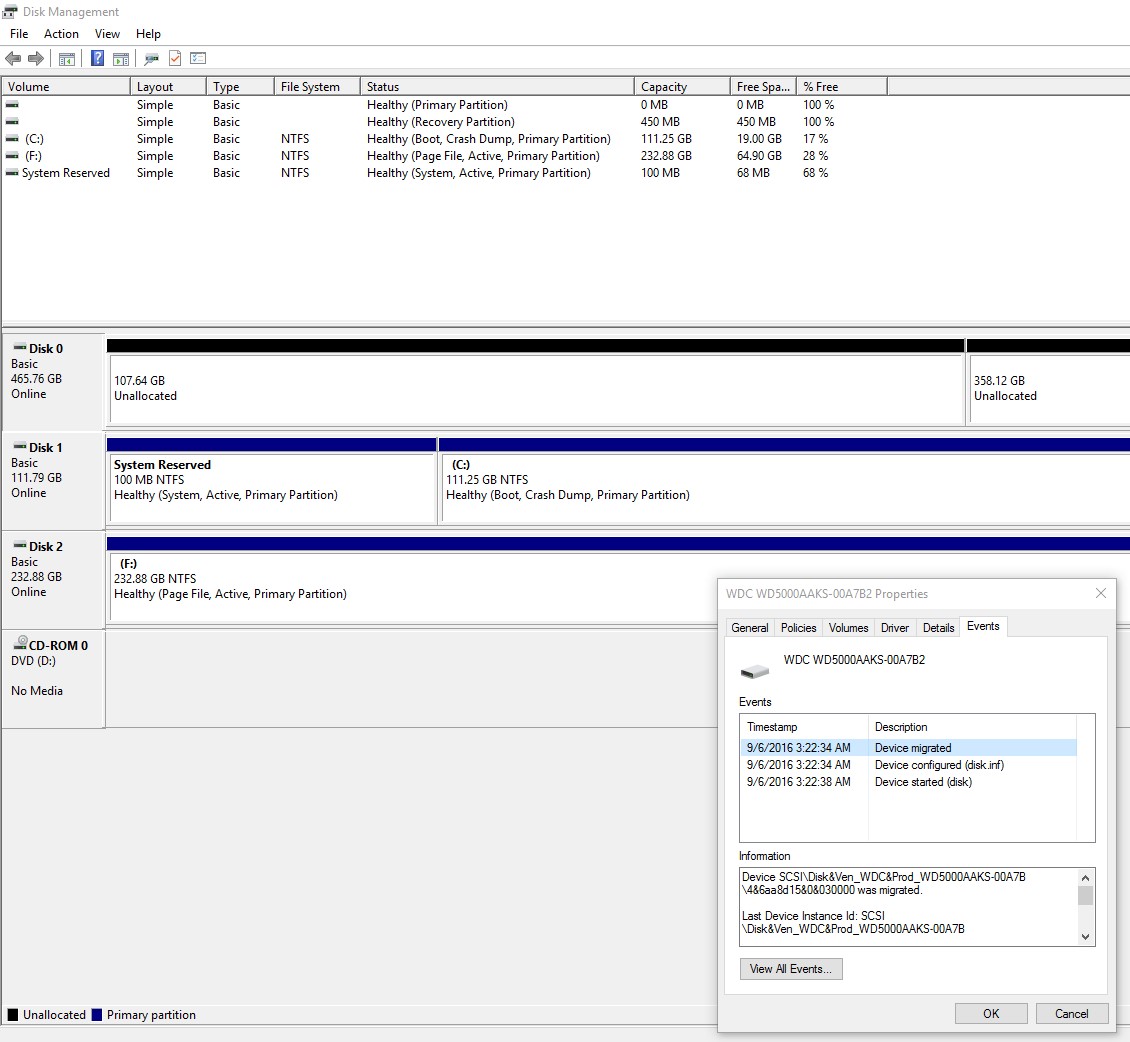Click the Forward navigation arrow icon

(x=37, y=58)
